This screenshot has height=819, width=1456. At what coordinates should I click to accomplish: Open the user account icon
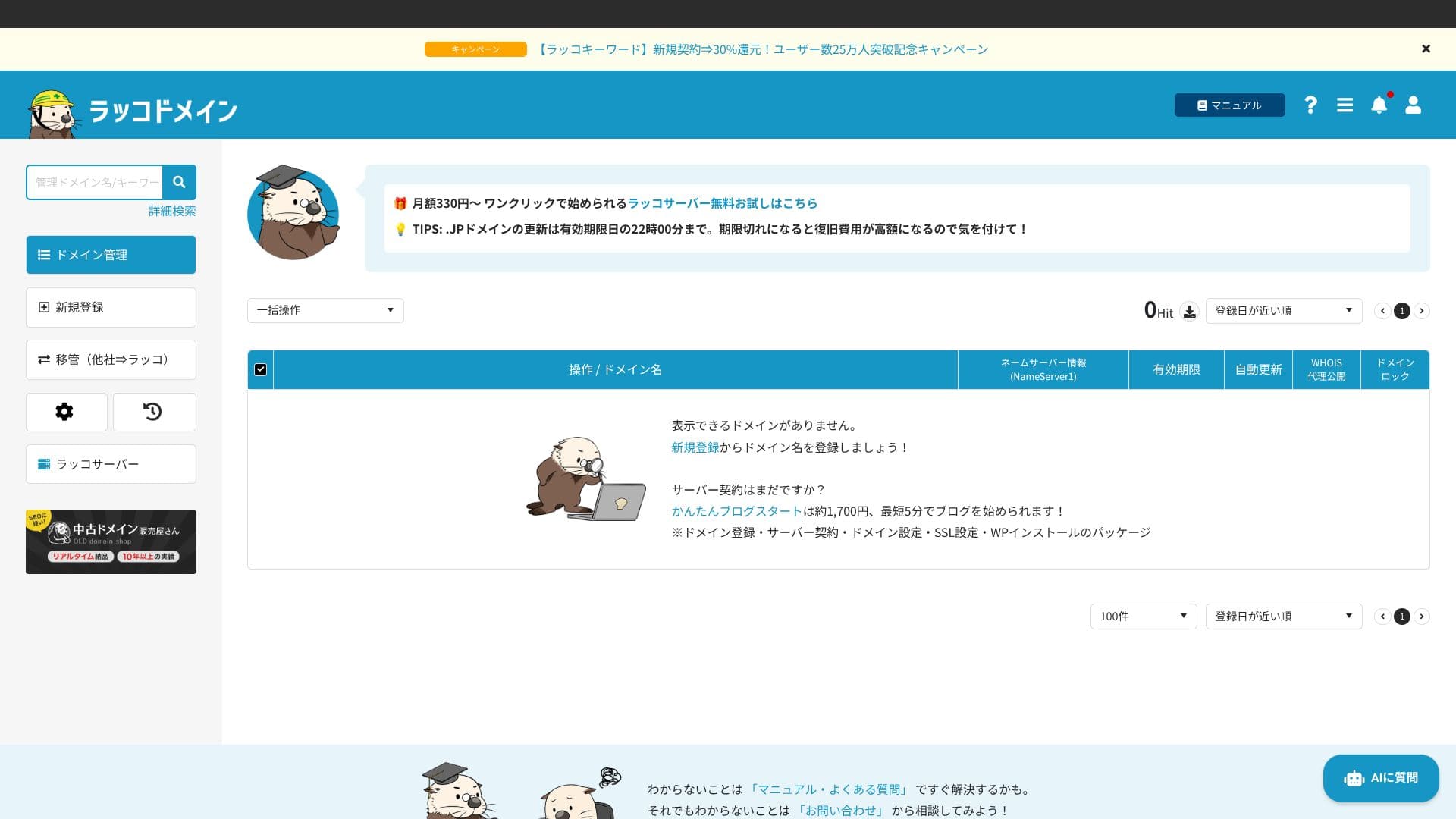[x=1413, y=105]
